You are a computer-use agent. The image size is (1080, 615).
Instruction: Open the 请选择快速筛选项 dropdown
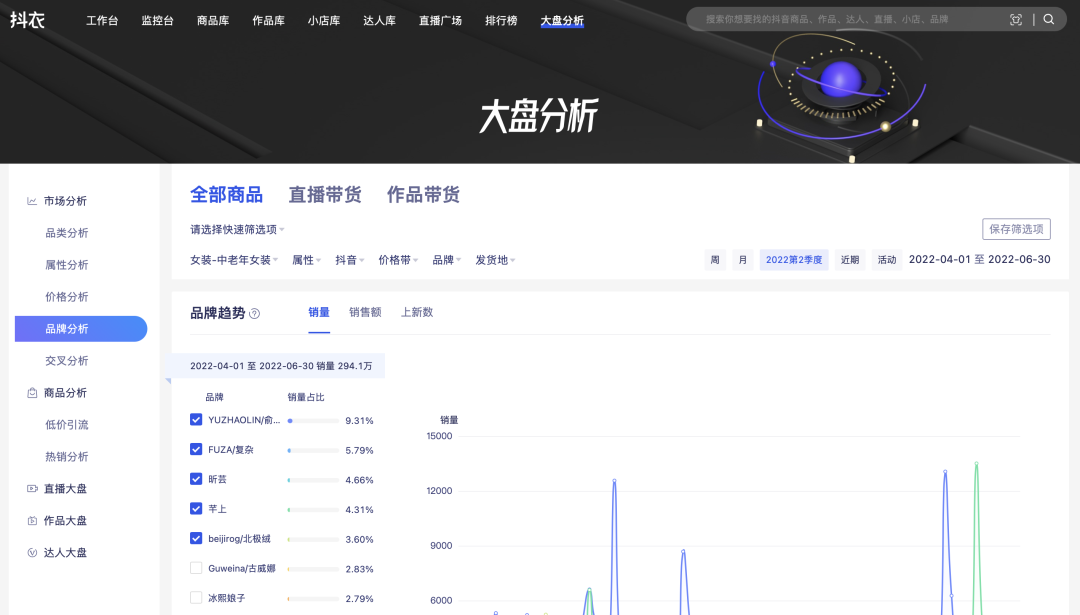pos(237,229)
